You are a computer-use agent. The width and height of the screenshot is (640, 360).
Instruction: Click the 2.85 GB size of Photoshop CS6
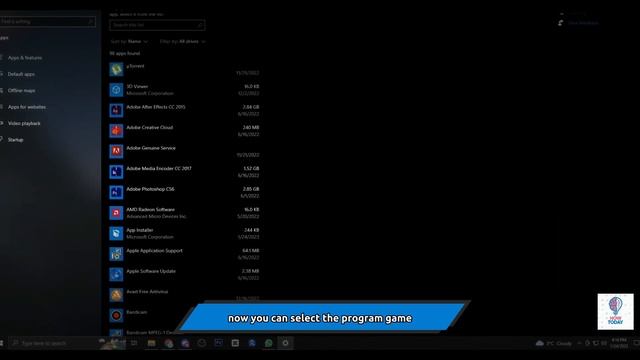251,189
